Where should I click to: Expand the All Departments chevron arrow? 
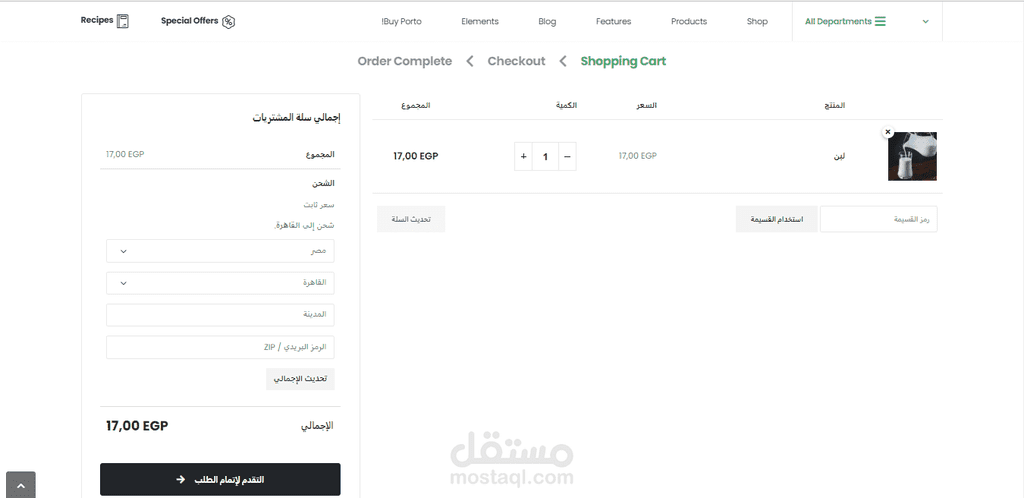coord(925,22)
